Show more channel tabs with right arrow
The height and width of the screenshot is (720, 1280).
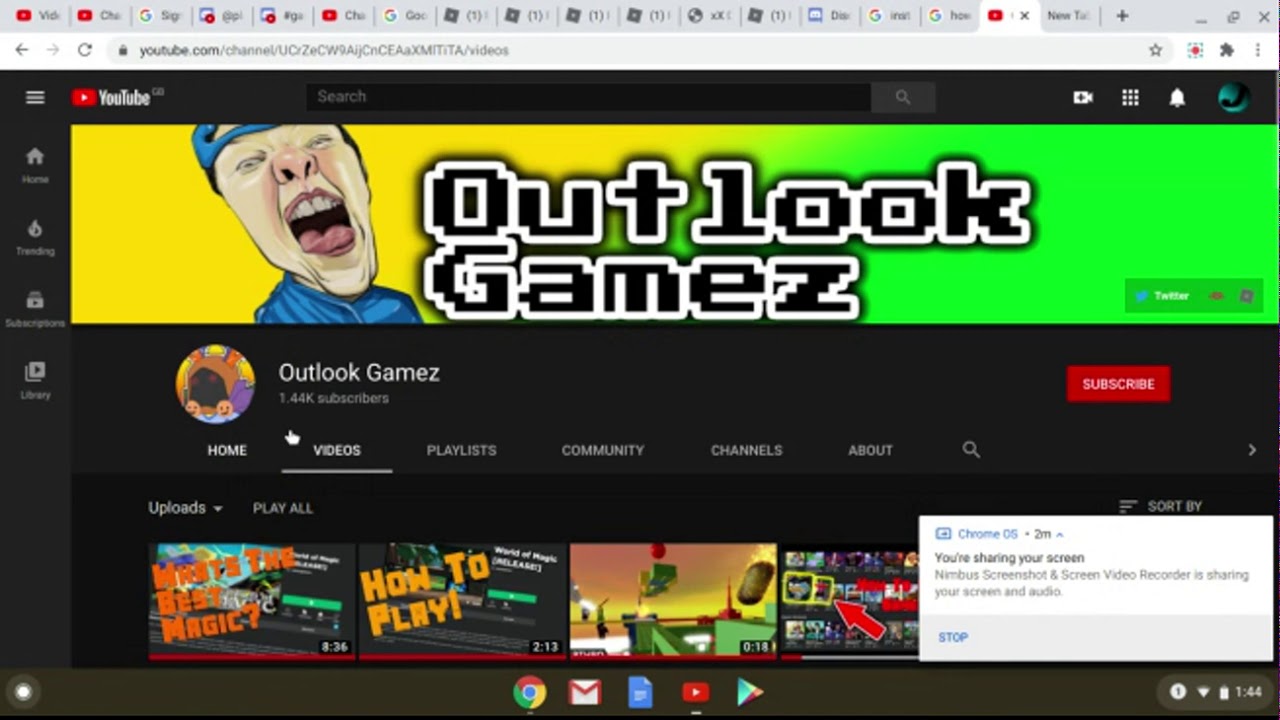[1252, 450]
